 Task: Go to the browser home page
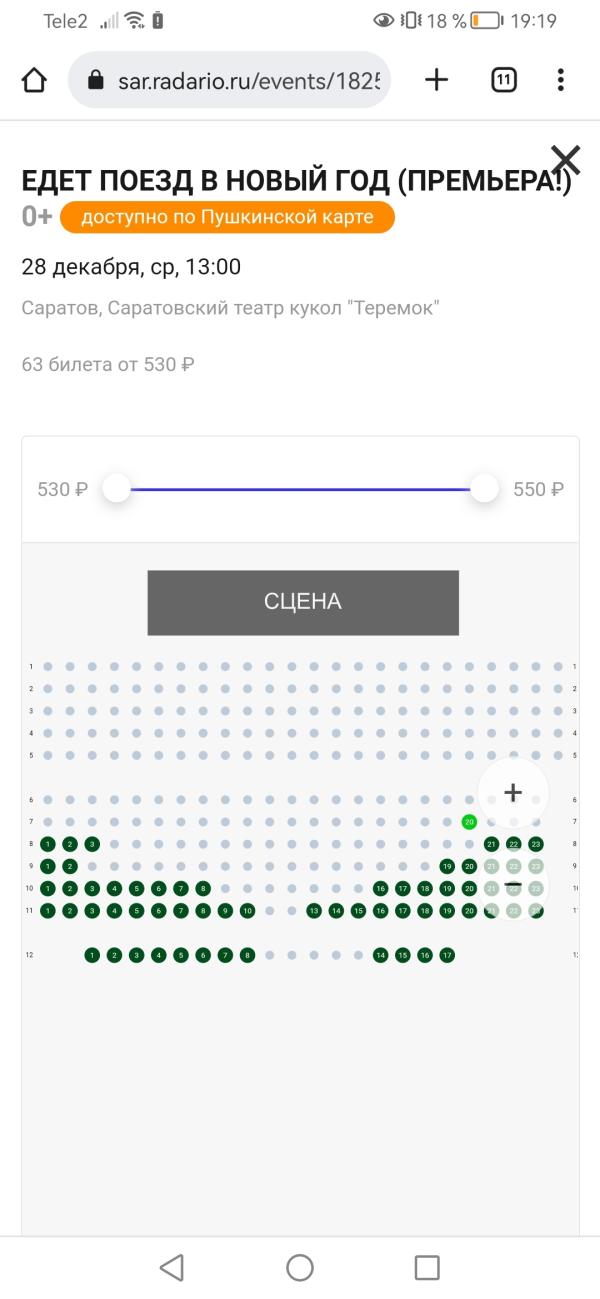click(x=34, y=80)
